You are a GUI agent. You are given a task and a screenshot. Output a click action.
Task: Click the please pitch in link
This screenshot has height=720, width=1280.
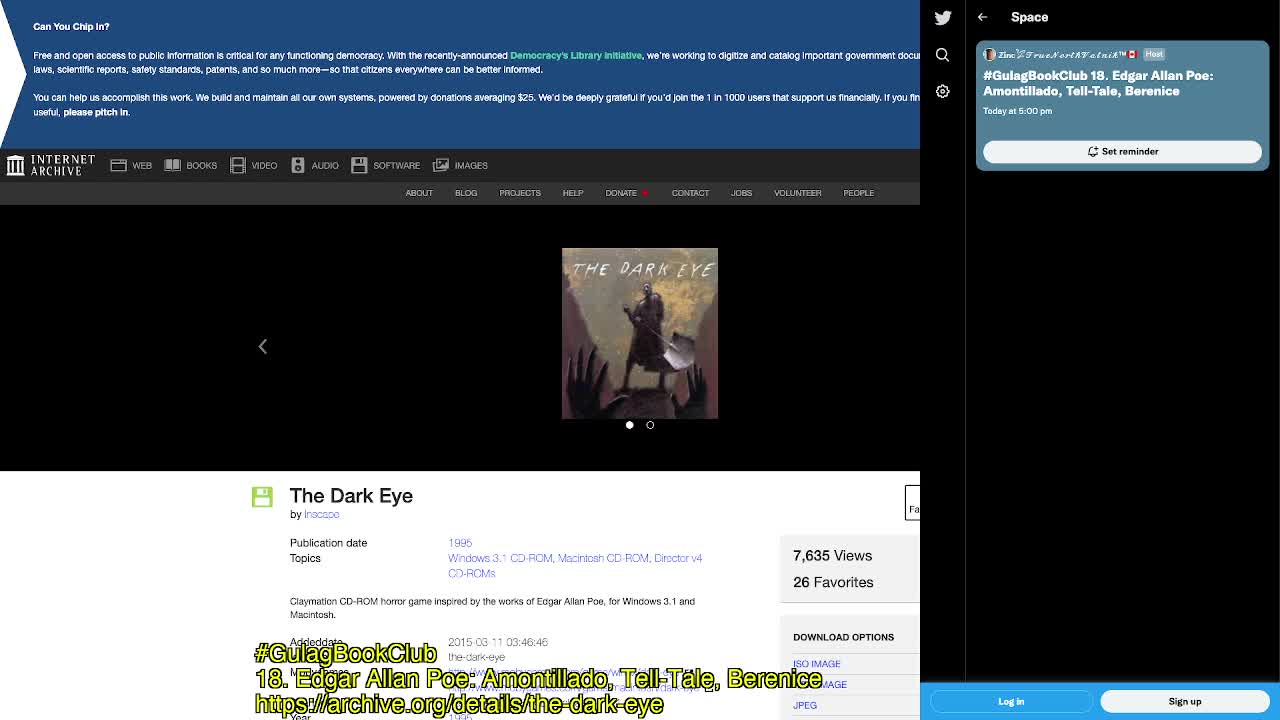(x=96, y=112)
